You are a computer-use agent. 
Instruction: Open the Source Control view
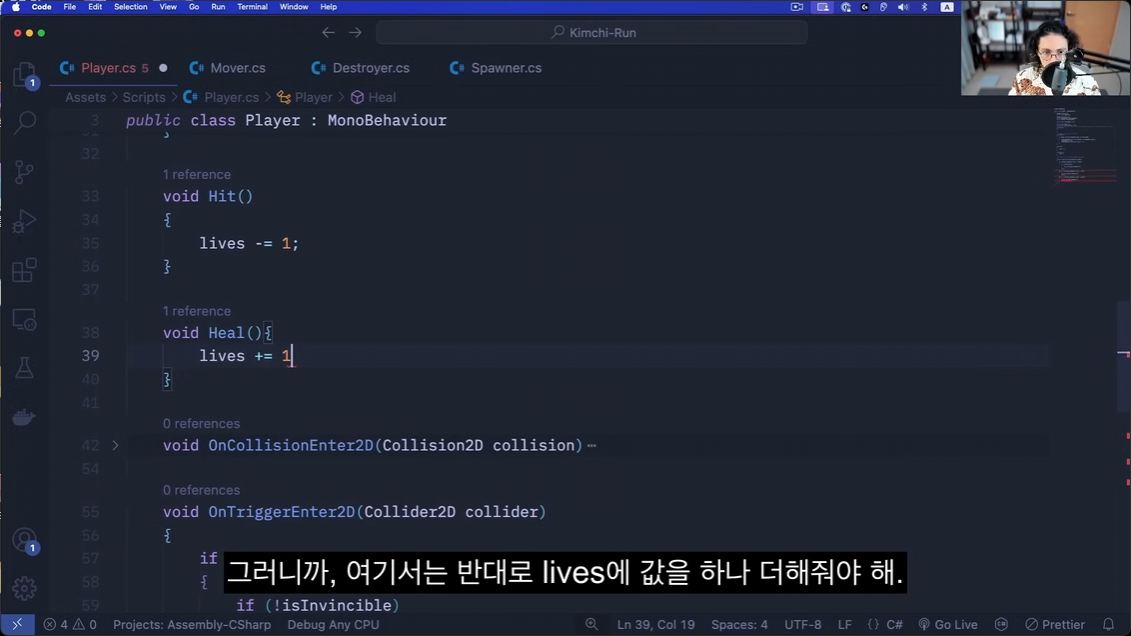pos(25,172)
